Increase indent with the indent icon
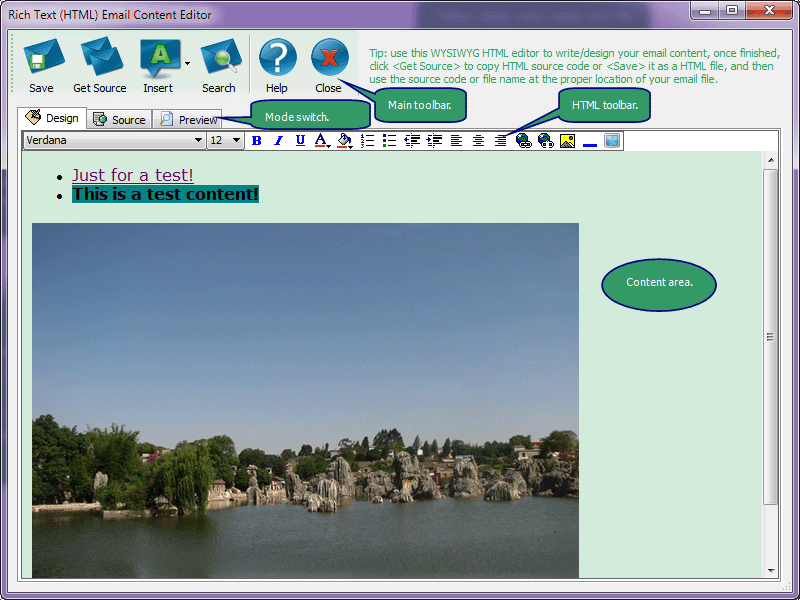The height and width of the screenshot is (600, 800). (x=434, y=141)
